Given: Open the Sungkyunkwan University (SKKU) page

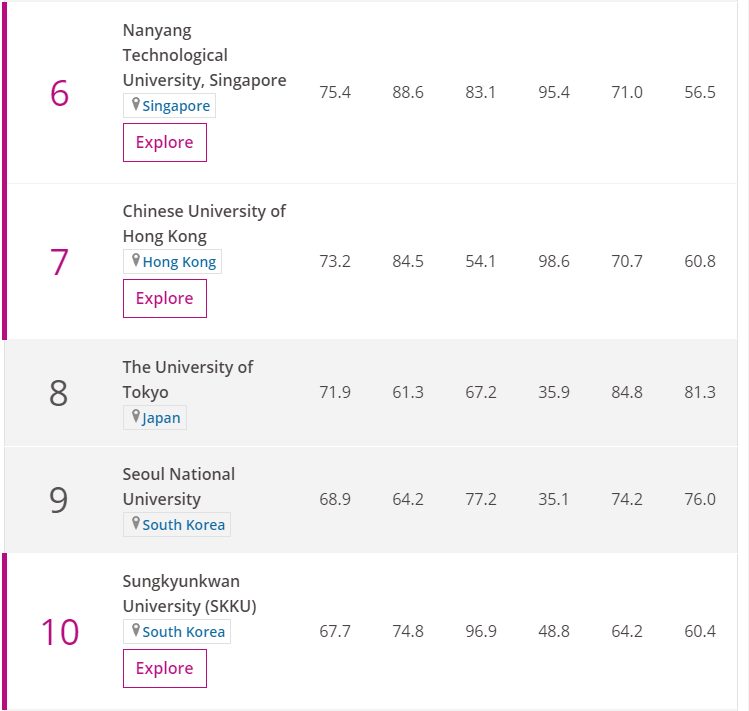Looking at the screenshot, I should pyautogui.click(x=189, y=593).
